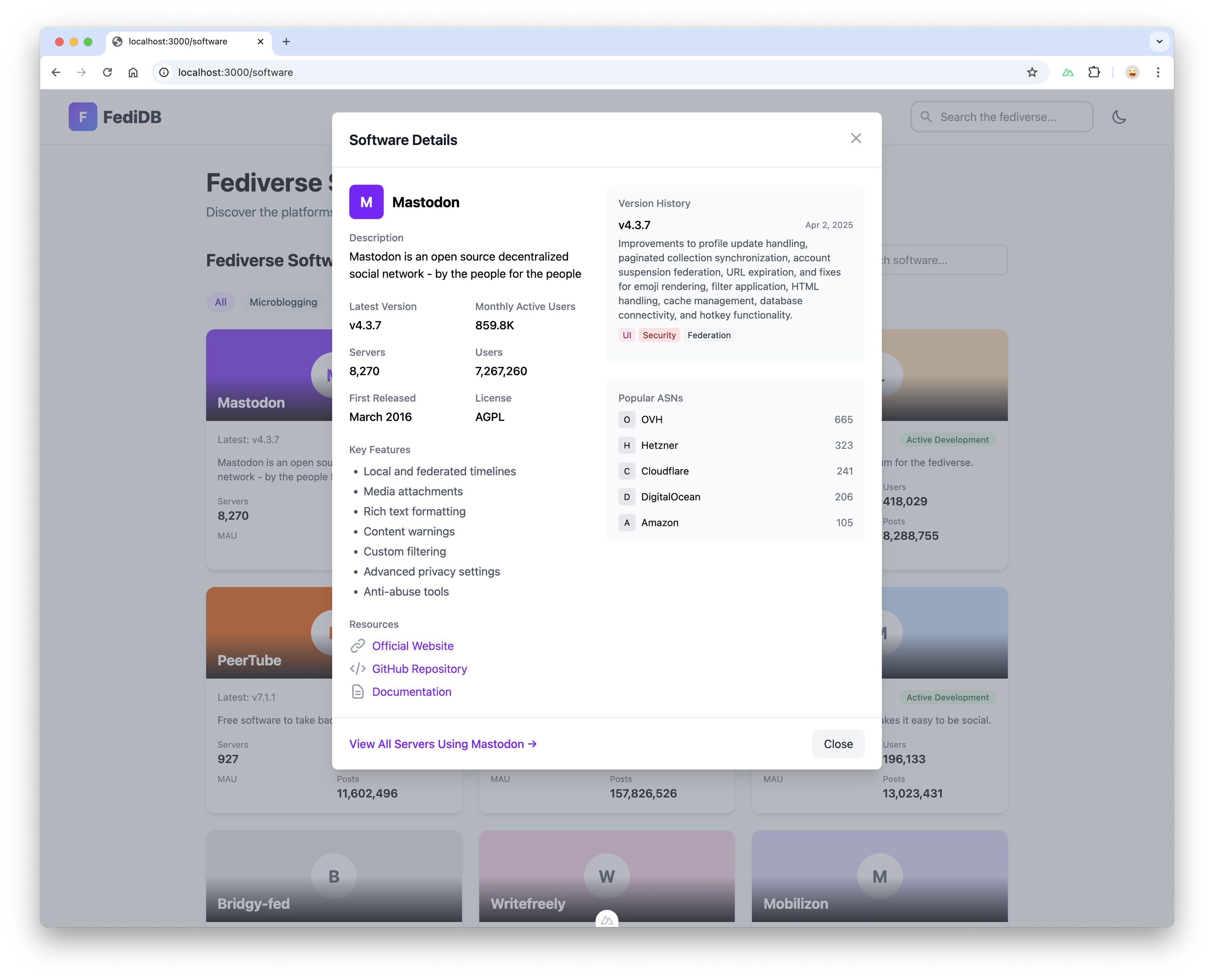Viewport: 1214px width, 980px height.
Task: Select the OVH row in Popular ASNs
Action: click(x=735, y=420)
